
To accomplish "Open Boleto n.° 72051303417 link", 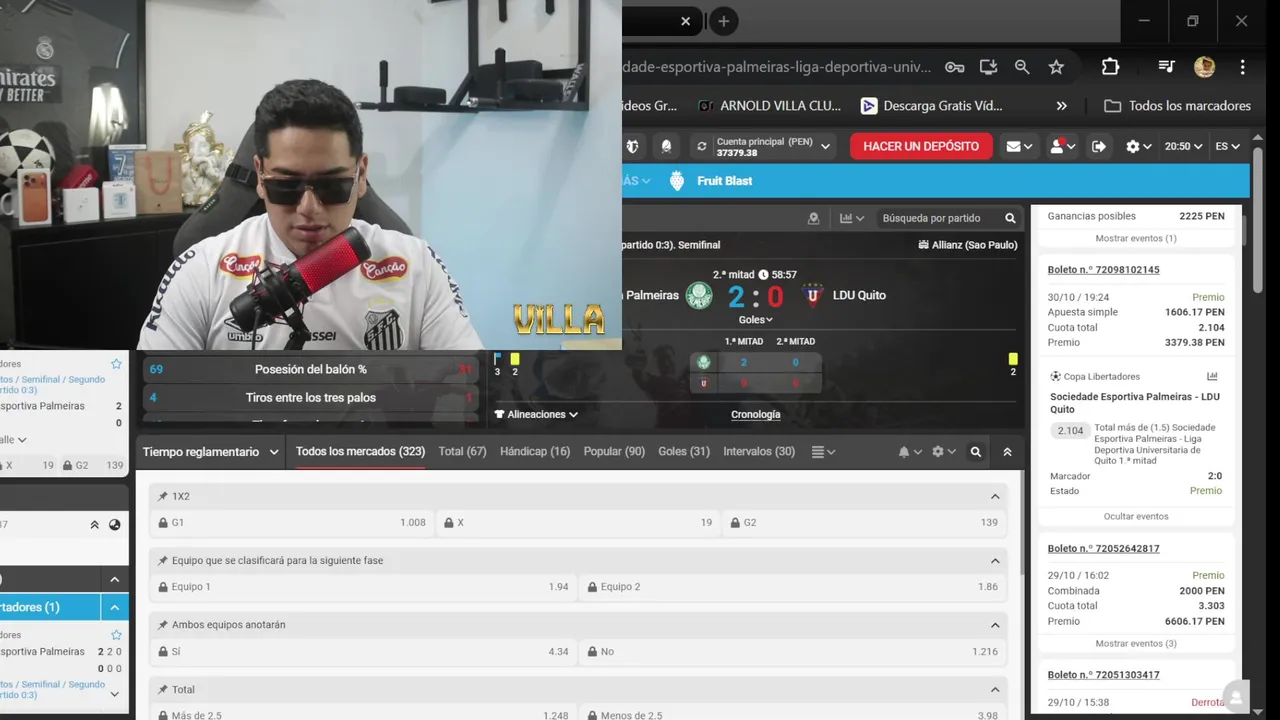I will [1103, 675].
